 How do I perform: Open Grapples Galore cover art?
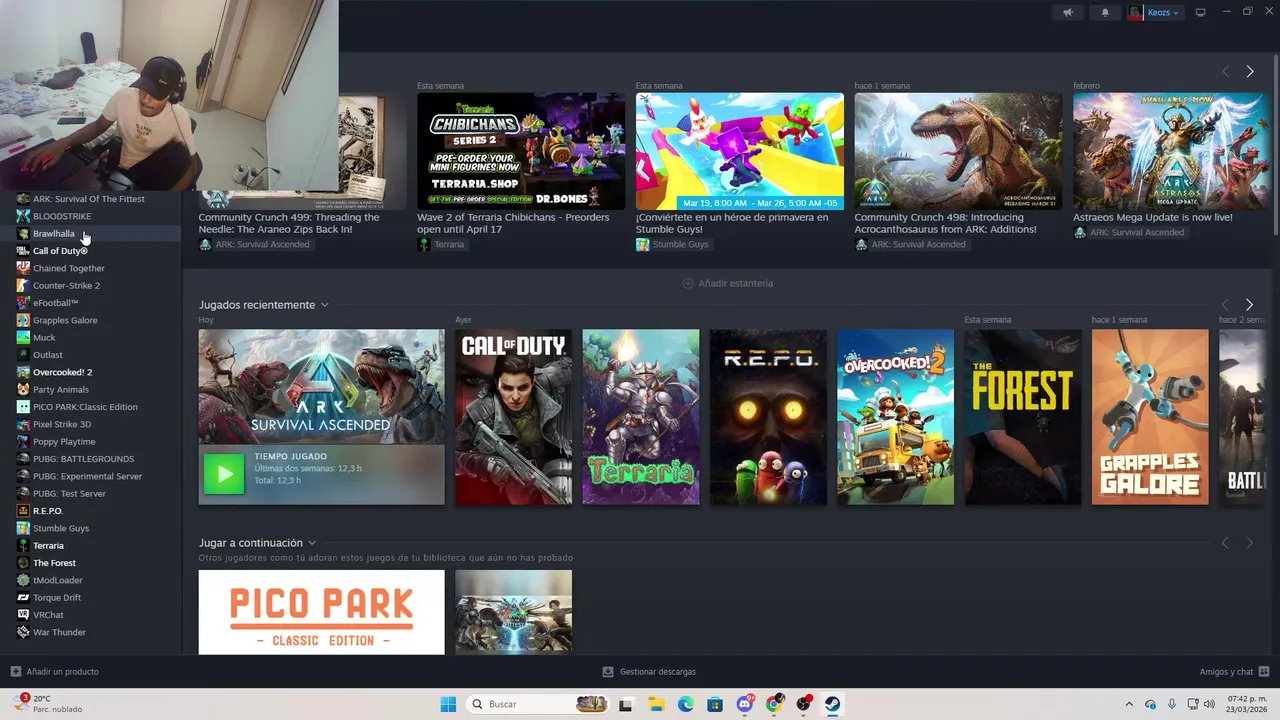(x=1150, y=417)
